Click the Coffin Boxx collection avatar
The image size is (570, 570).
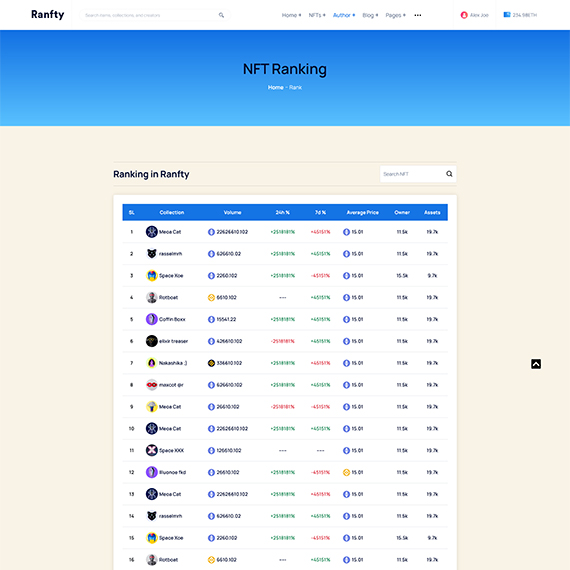(x=152, y=319)
